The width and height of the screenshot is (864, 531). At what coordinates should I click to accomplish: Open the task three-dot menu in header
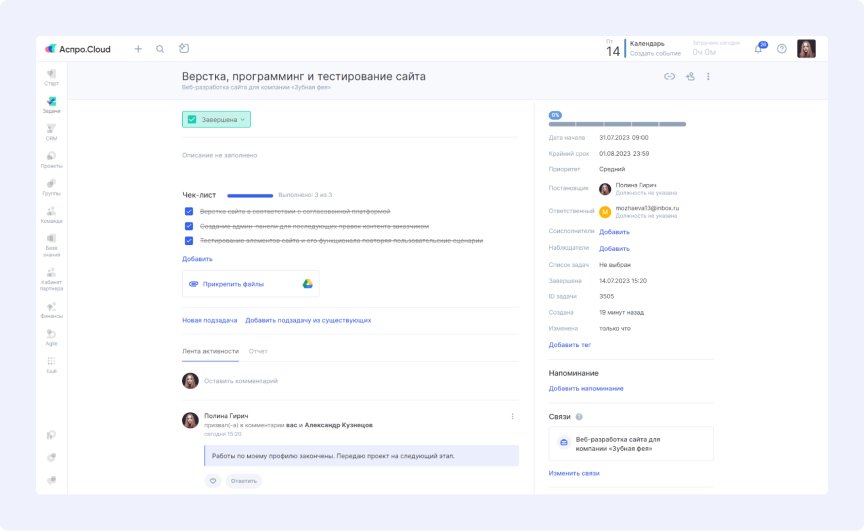click(708, 77)
